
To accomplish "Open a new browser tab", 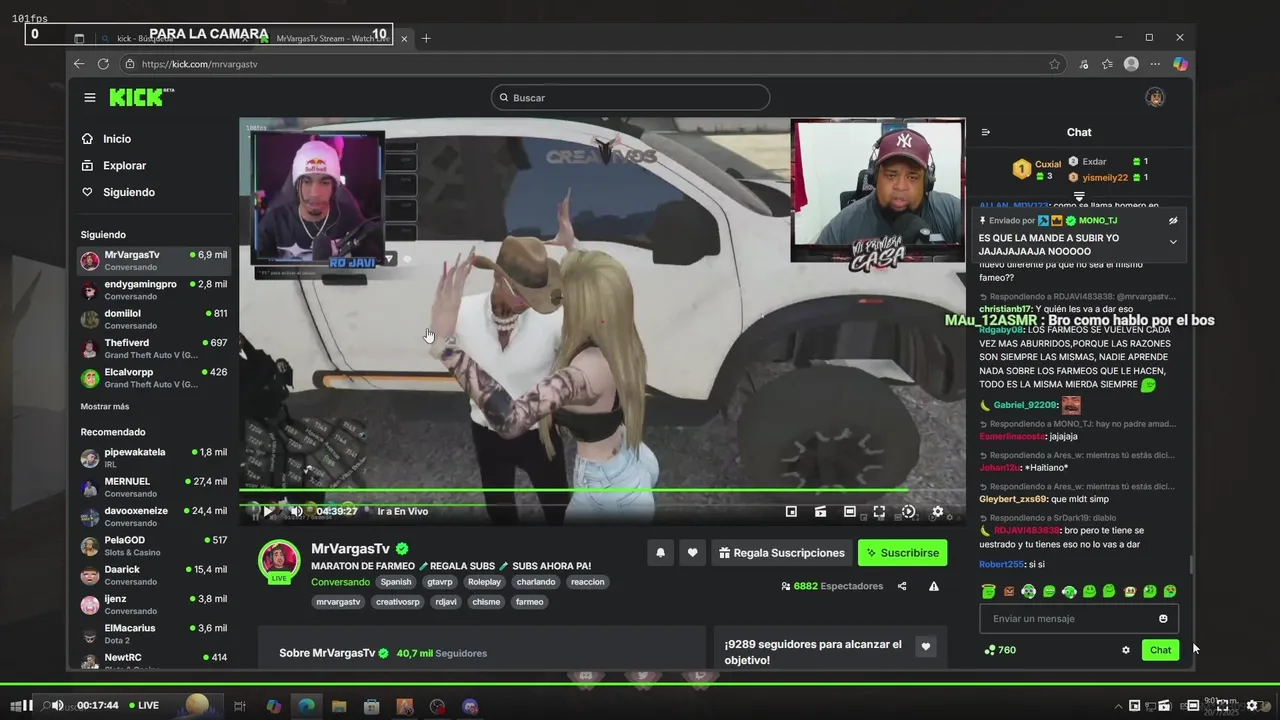I will pyautogui.click(x=426, y=38).
